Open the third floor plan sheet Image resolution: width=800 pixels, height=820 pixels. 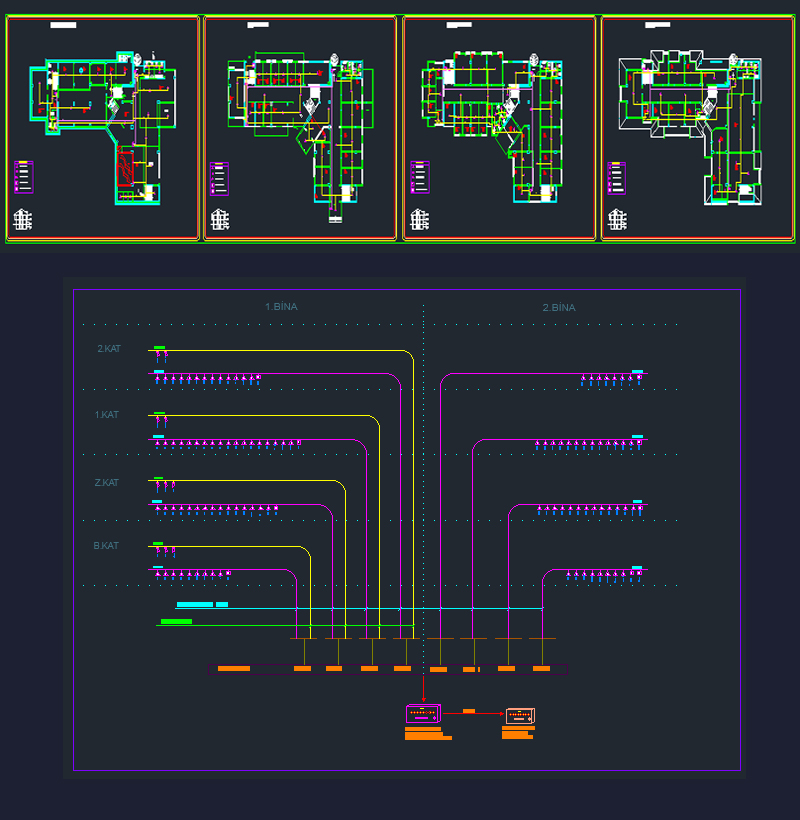498,128
